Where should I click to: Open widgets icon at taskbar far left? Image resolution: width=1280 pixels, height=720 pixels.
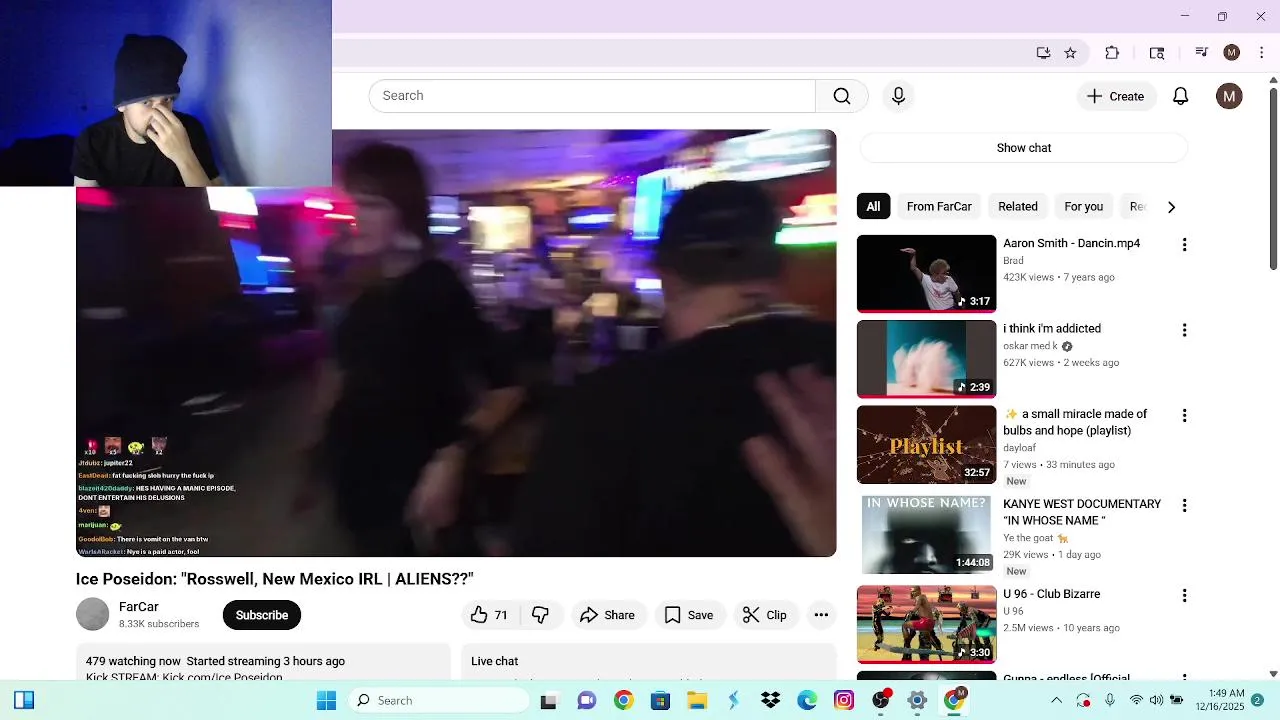click(x=24, y=700)
